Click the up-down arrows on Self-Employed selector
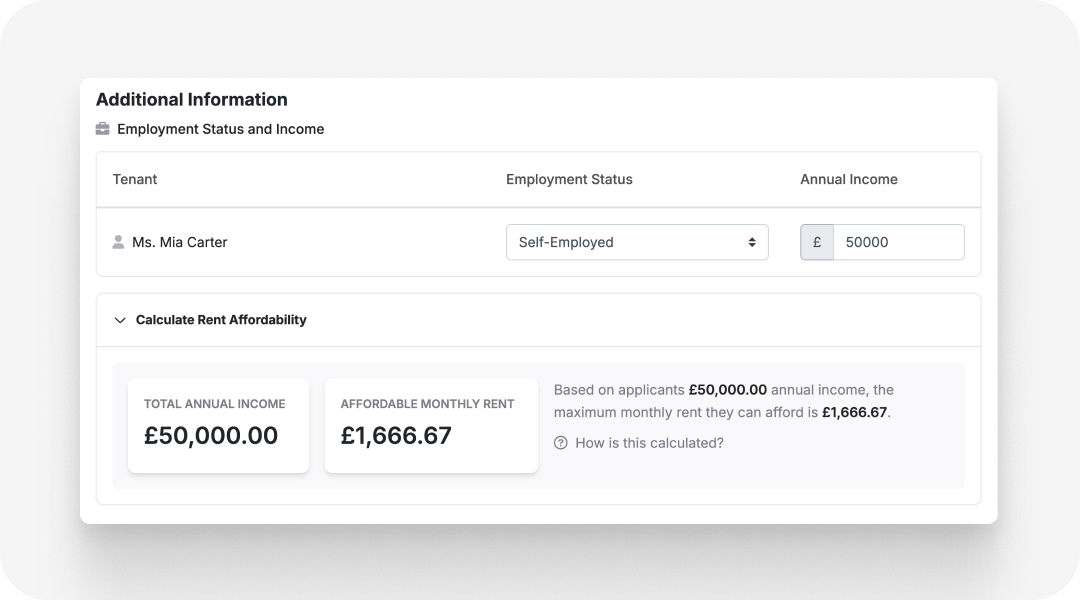This screenshot has height=600, width=1080. point(752,242)
